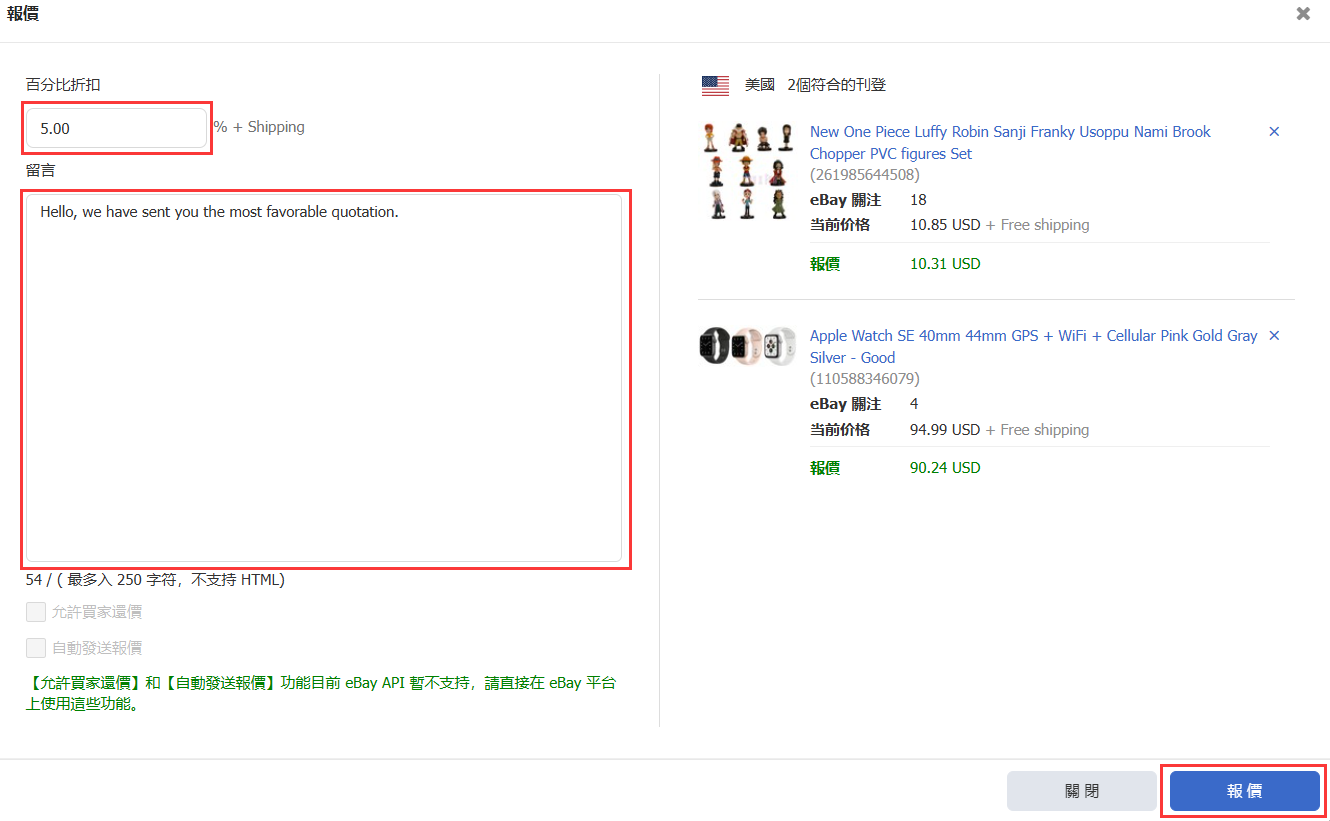This screenshot has height=821, width=1330.
Task: Click the listing ID (110588346079)
Action: (x=864, y=379)
